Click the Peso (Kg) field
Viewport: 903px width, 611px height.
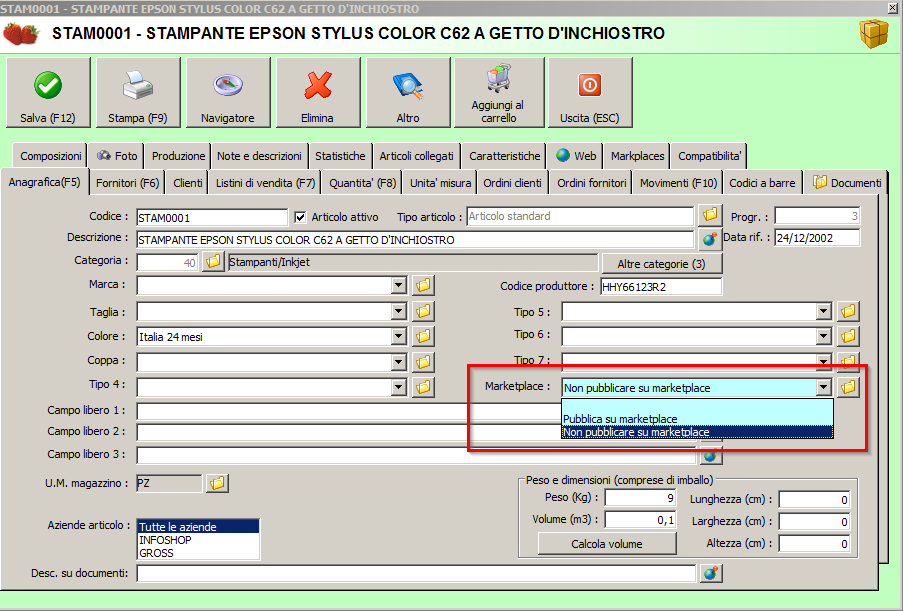tap(640, 498)
